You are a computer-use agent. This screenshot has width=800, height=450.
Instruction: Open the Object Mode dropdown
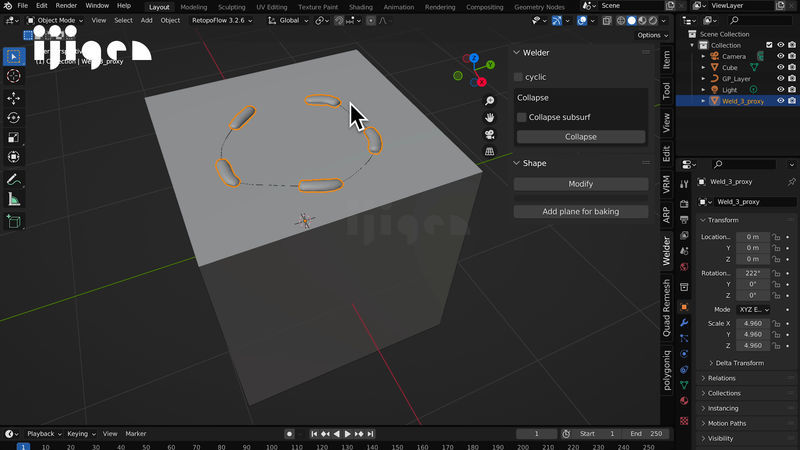[55, 20]
